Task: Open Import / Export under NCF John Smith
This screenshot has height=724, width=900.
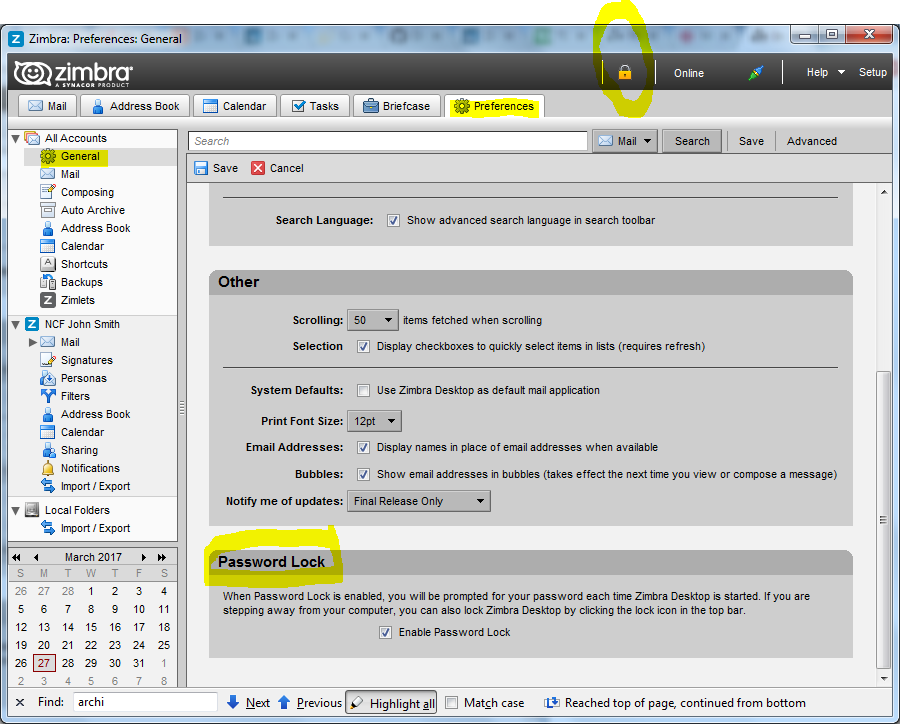Action: [x=95, y=486]
